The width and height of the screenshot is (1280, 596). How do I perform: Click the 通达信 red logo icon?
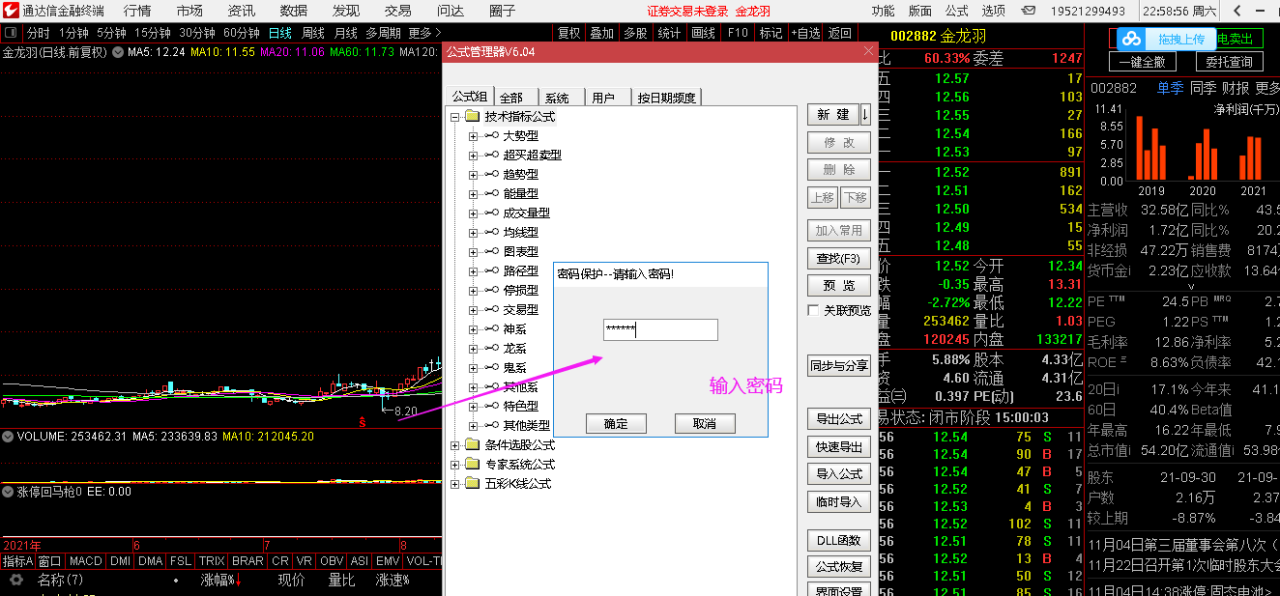[10, 11]
